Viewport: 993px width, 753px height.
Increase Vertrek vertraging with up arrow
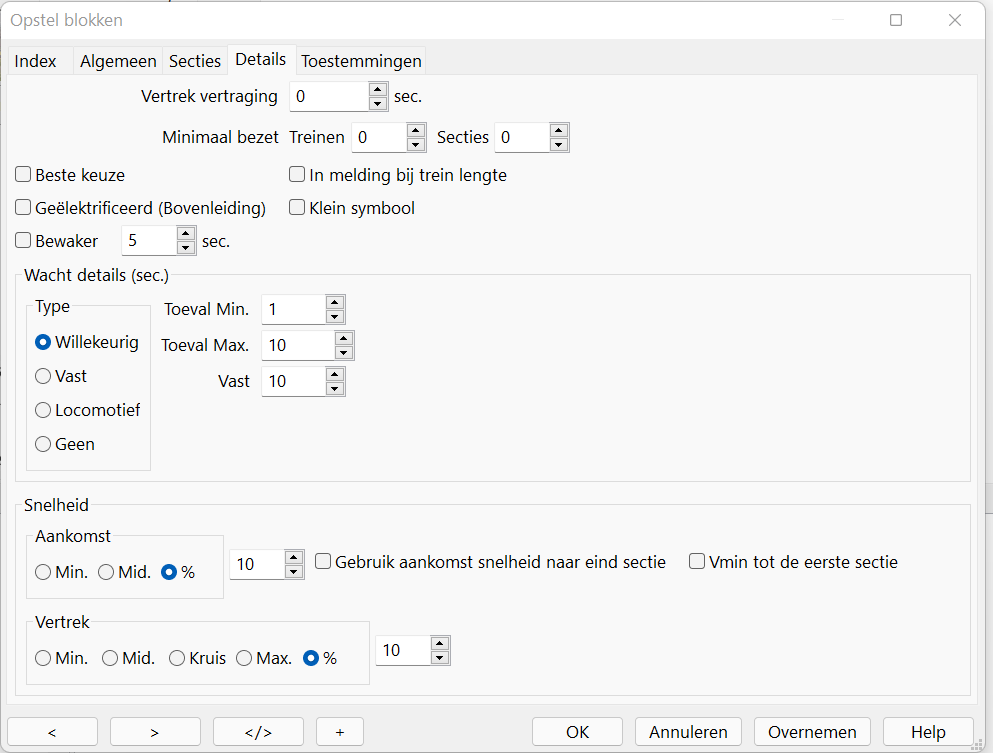coord(377,90)
